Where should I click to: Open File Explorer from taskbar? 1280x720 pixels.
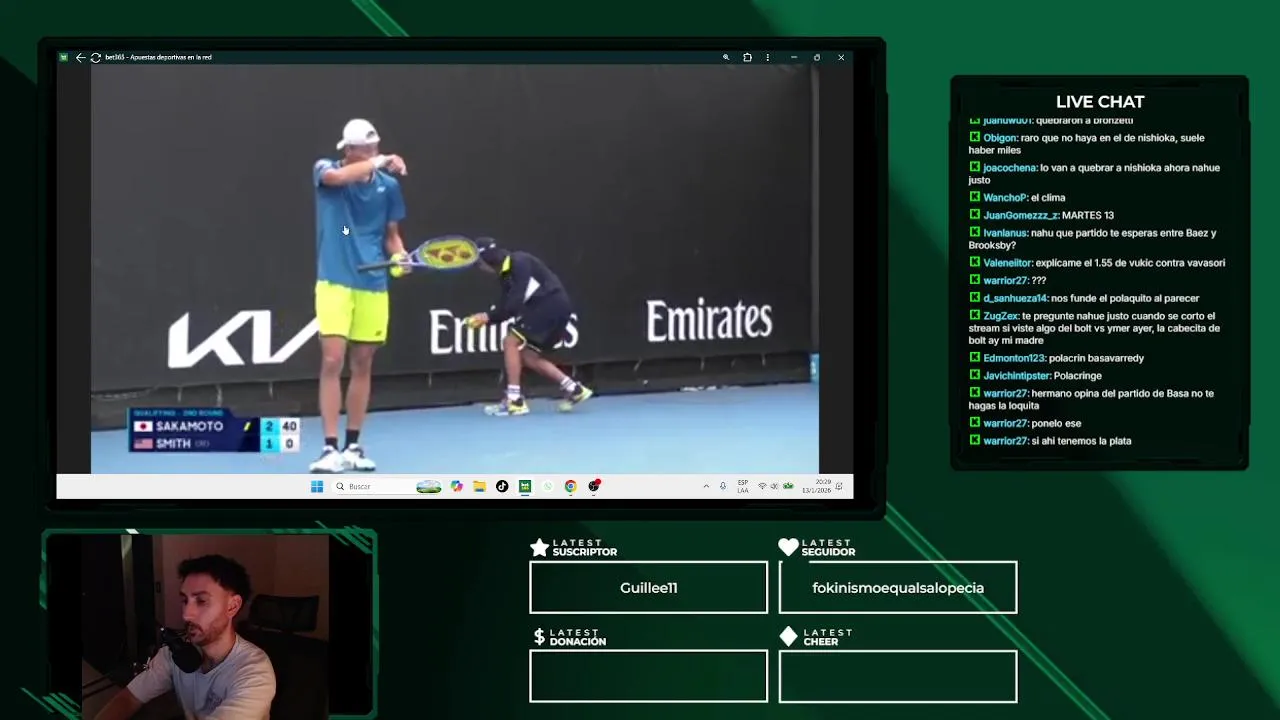click(x=480, y=486)
